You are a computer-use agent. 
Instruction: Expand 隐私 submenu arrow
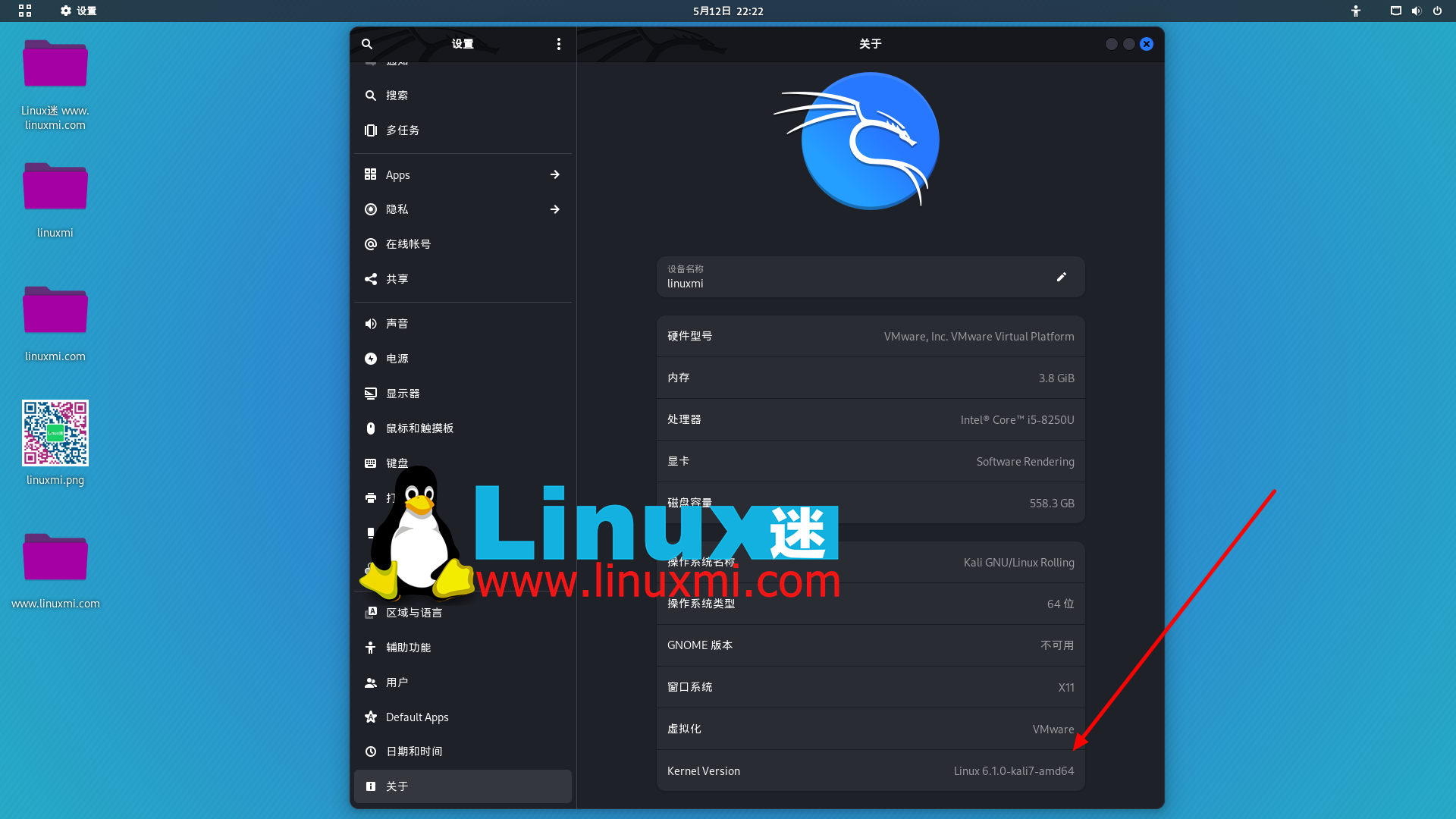click(555, 209)
